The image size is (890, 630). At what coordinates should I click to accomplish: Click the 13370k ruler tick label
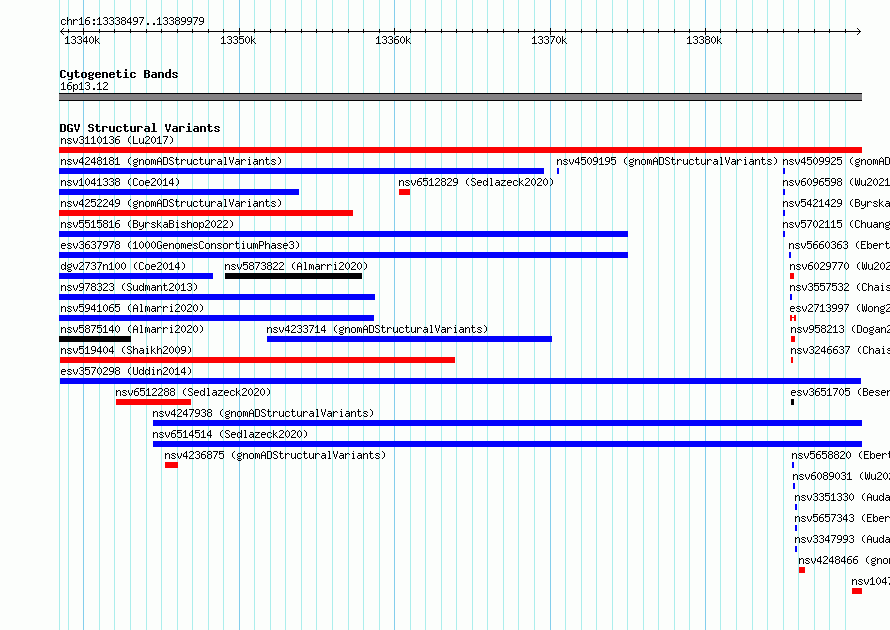point(549,40)
